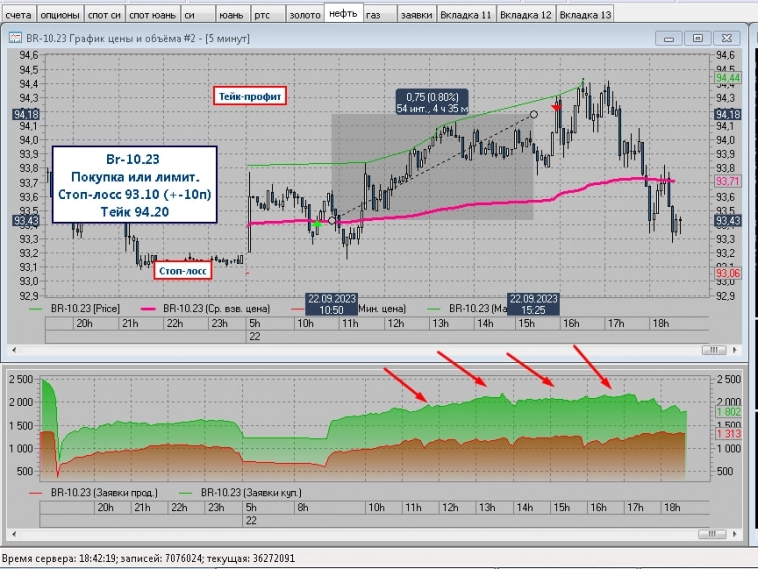Viewport: 758px width, 569px height.
Task: Minimize the BR-10.23 chart window
Action: [671, 38]
